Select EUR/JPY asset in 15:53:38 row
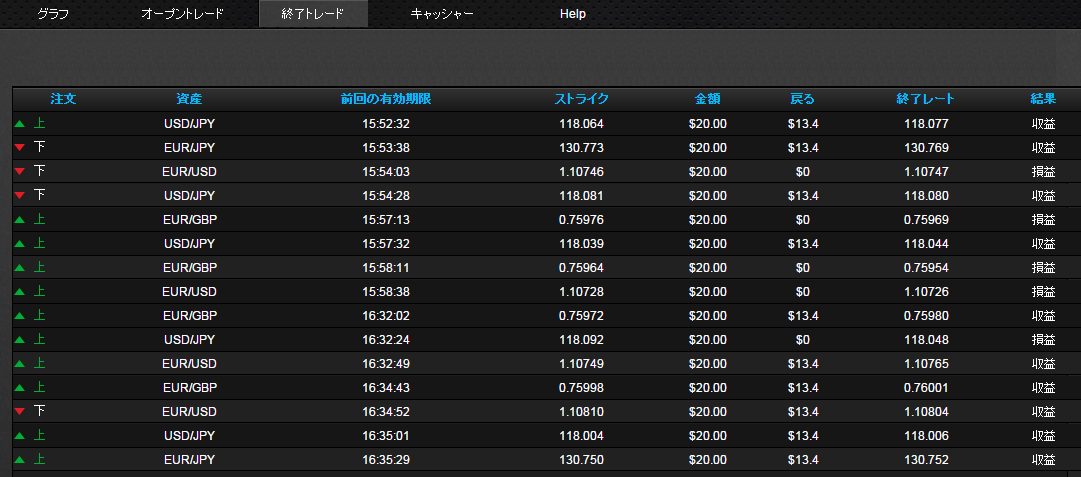1081x477 pixels. 190,148
